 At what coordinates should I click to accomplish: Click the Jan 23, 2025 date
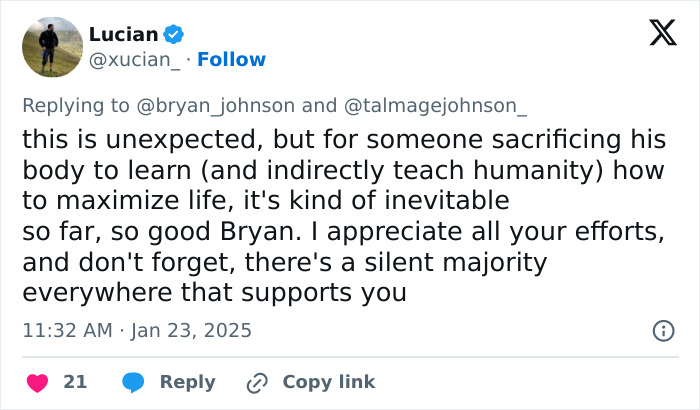[x=190, y=330]
